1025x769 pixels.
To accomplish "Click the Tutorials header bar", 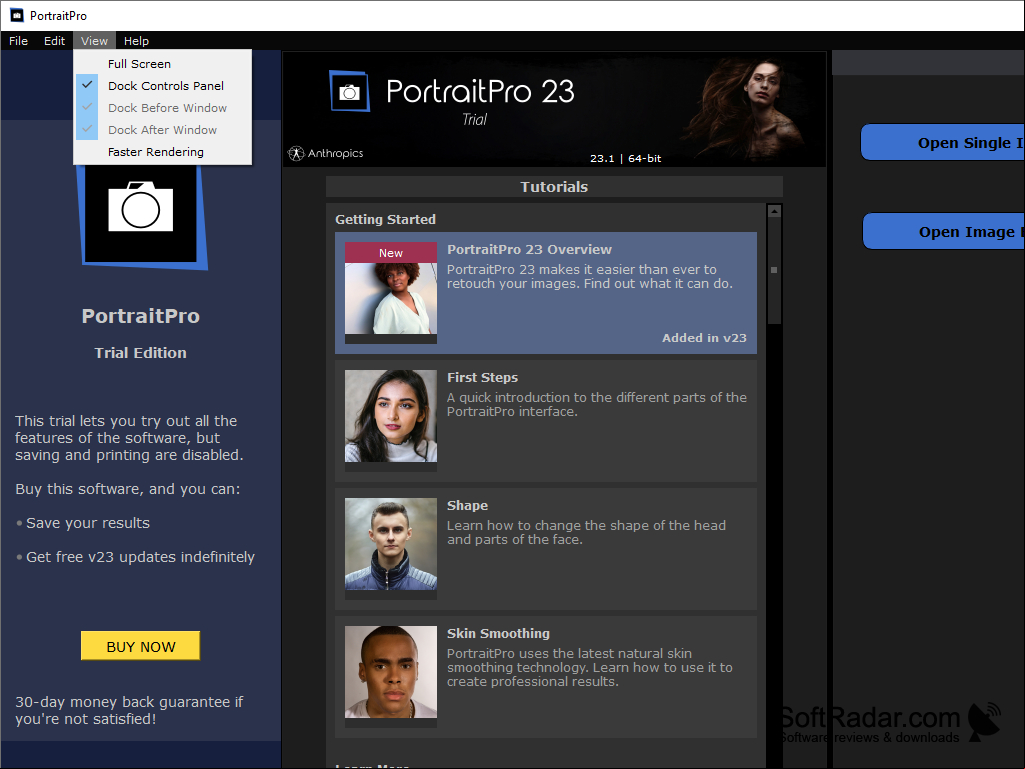I will pos(554,187).
